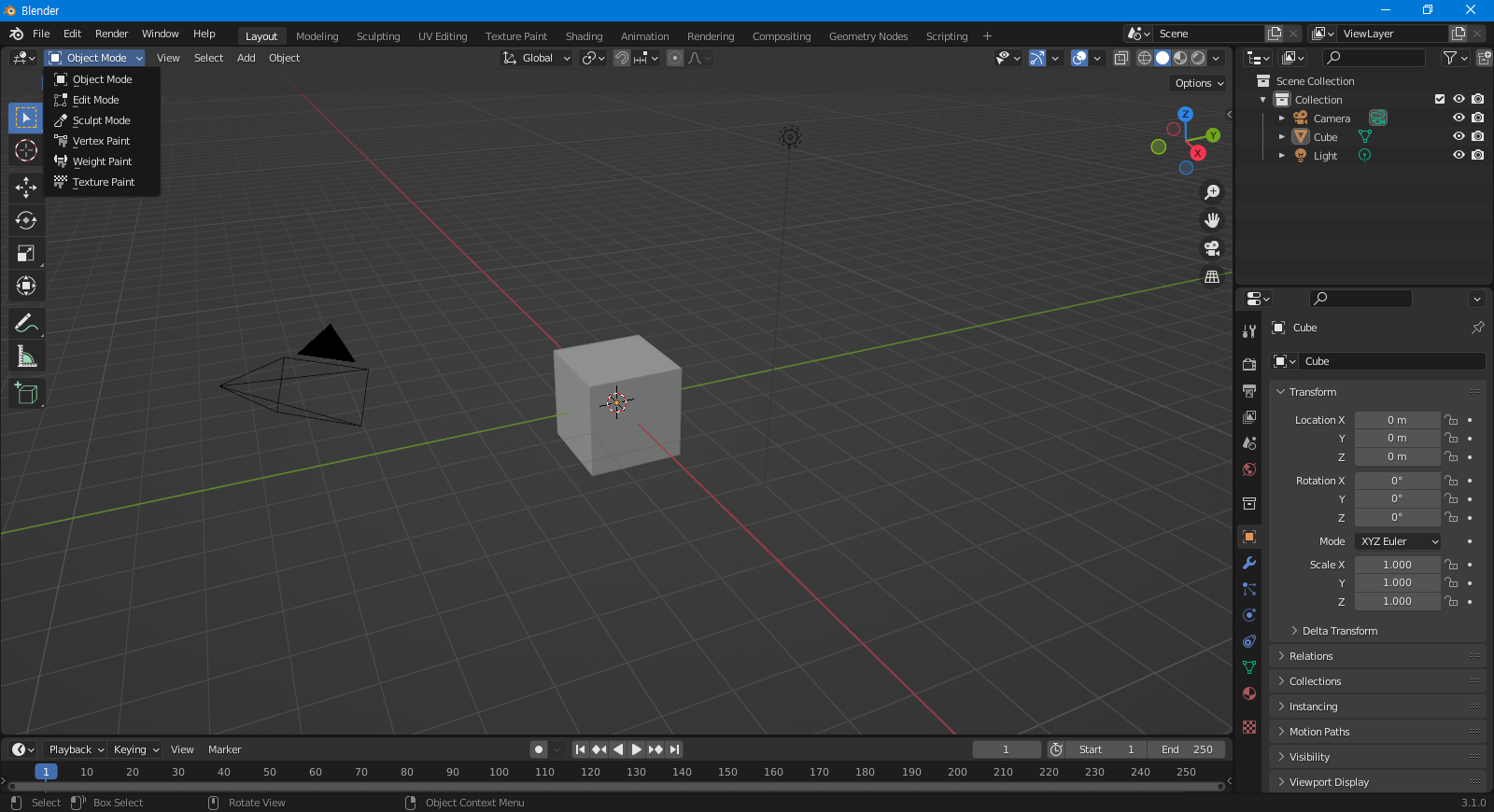Lock Location X value
Screen dimensions: 1494x812
(x=1451, y=420)
